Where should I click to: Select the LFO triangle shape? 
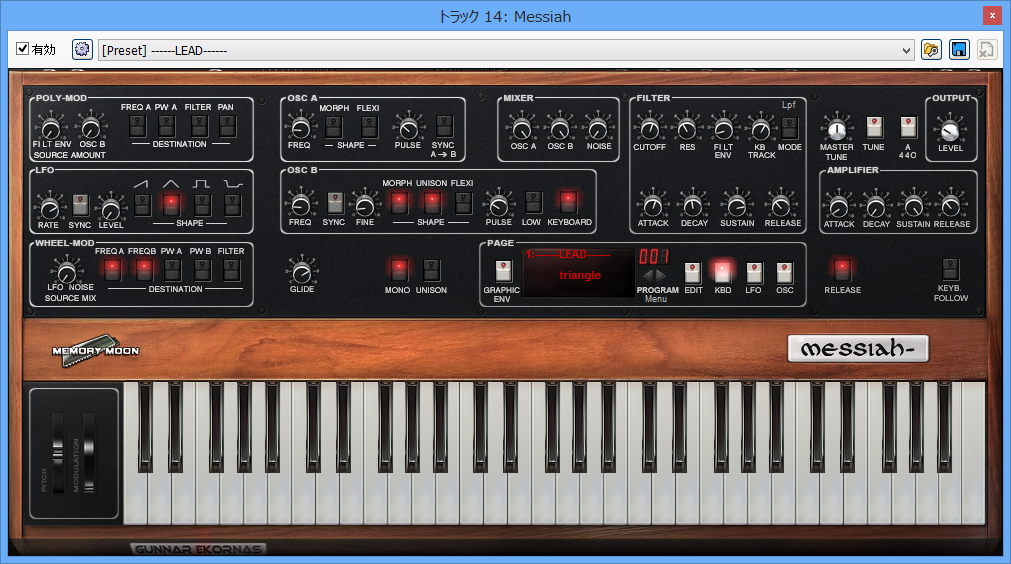pyautogui.click(x=172, y=204)
